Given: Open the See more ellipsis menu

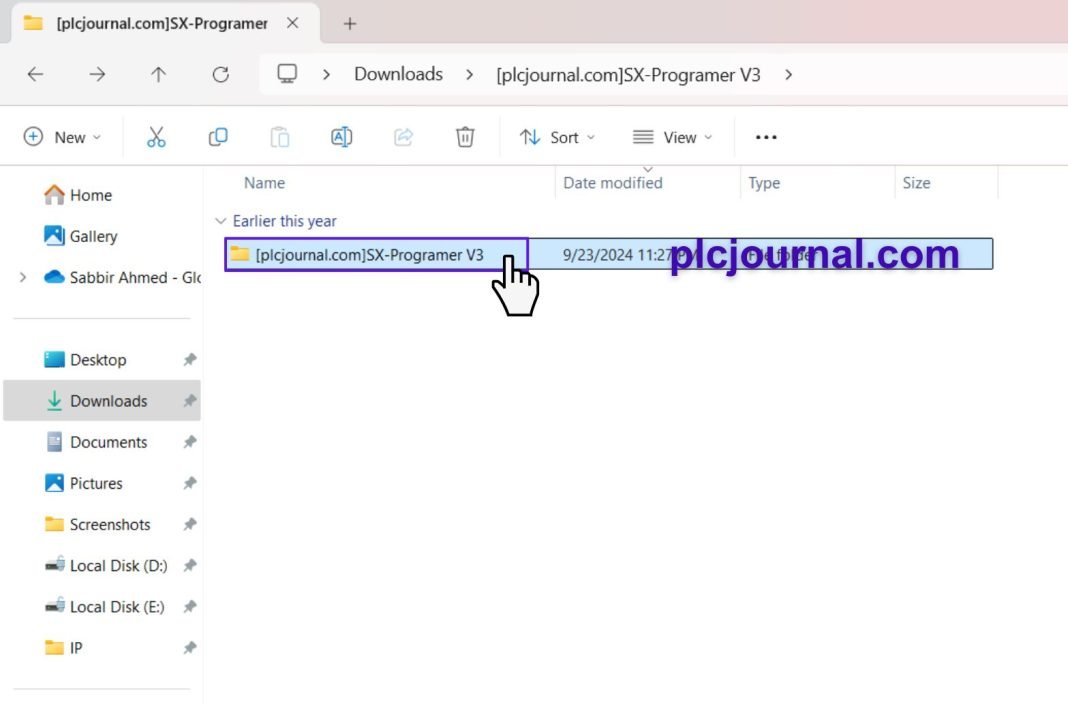Looking at the screenshot, I should point(766,137).
